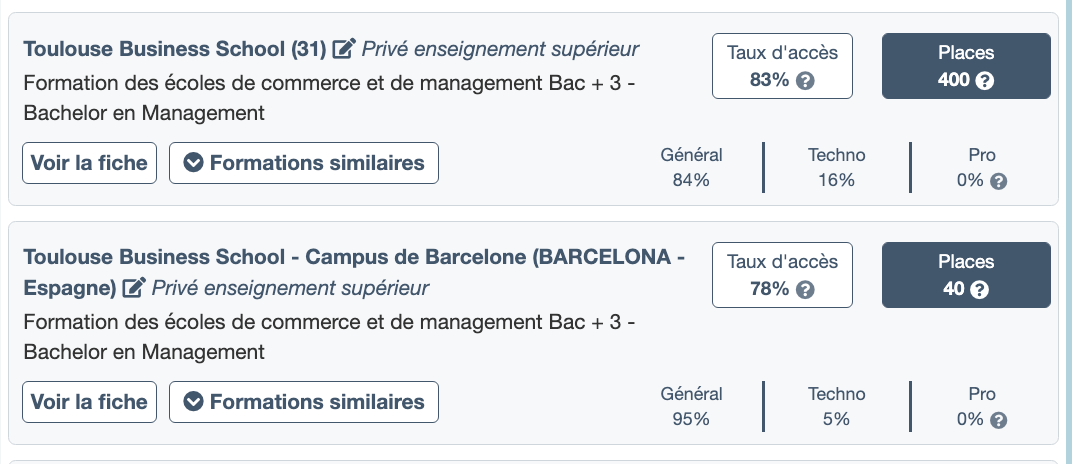Click edit icon next to Toulouse Business School (31)
The image size is (1072, 464).
point(345,48)
